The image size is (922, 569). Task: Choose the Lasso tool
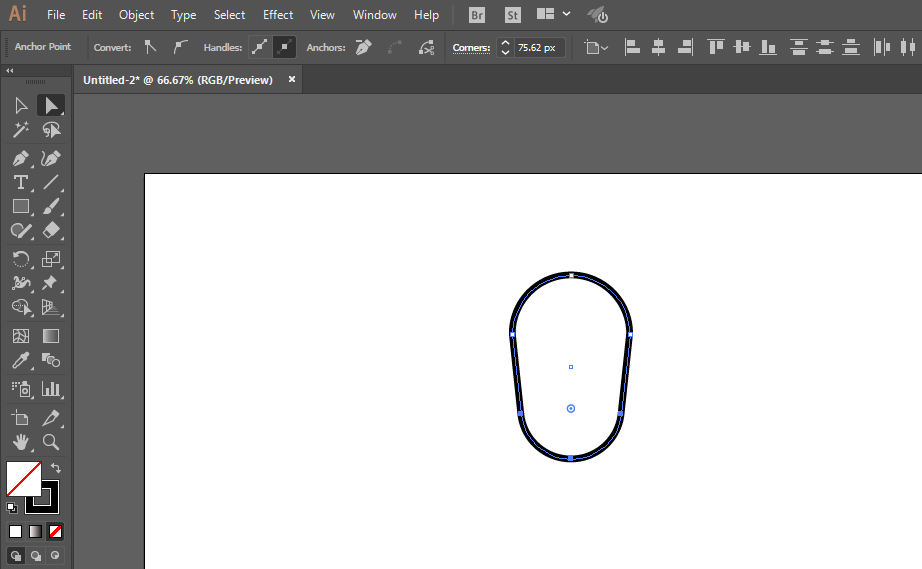coord(51,129)
